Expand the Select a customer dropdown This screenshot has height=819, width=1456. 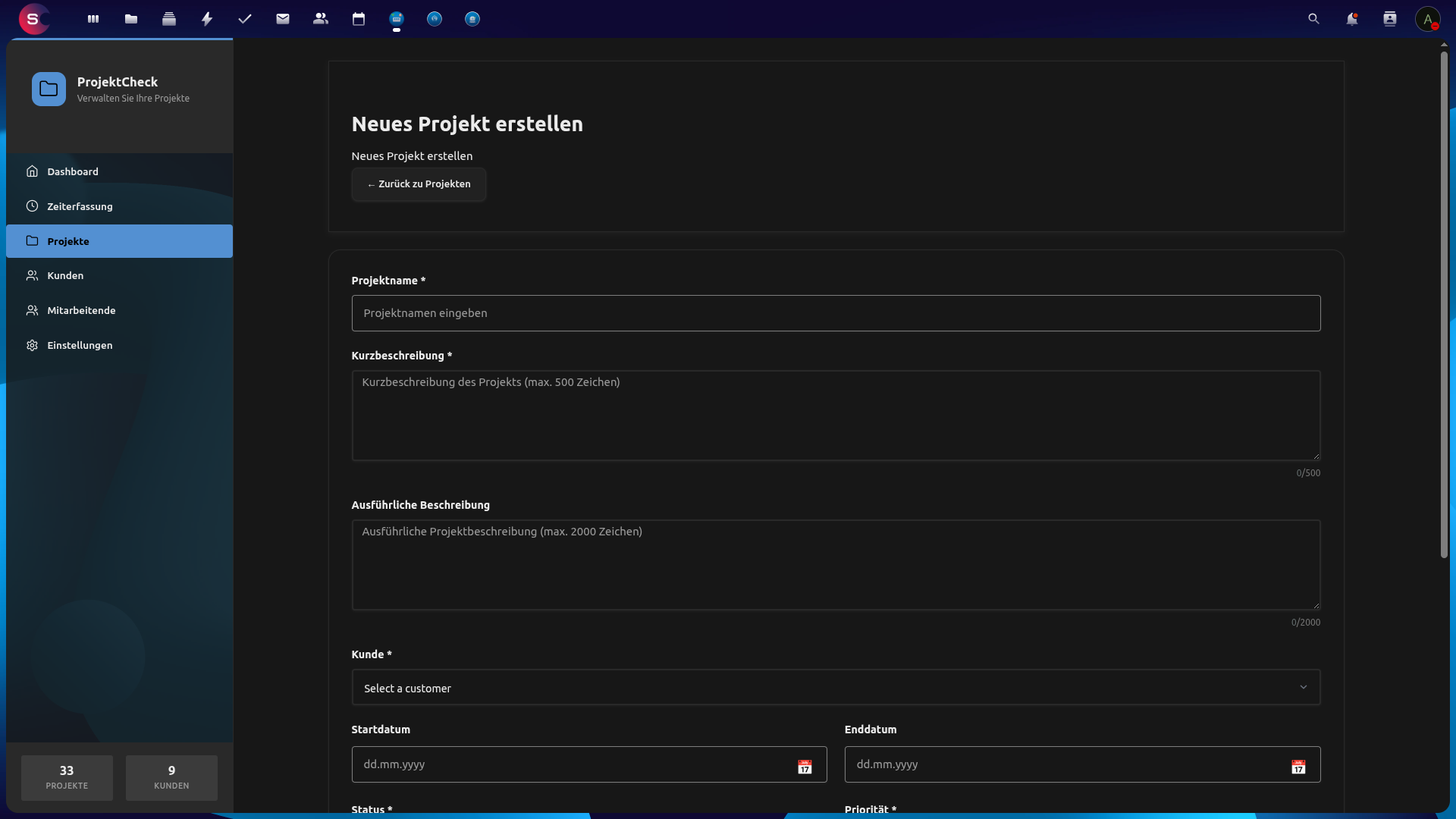click(836, 687)
